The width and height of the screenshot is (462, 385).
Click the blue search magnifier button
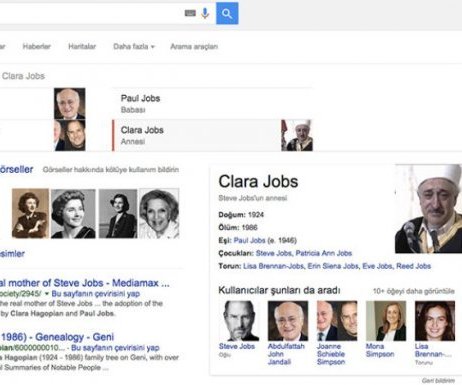click(x=227, y=13)
